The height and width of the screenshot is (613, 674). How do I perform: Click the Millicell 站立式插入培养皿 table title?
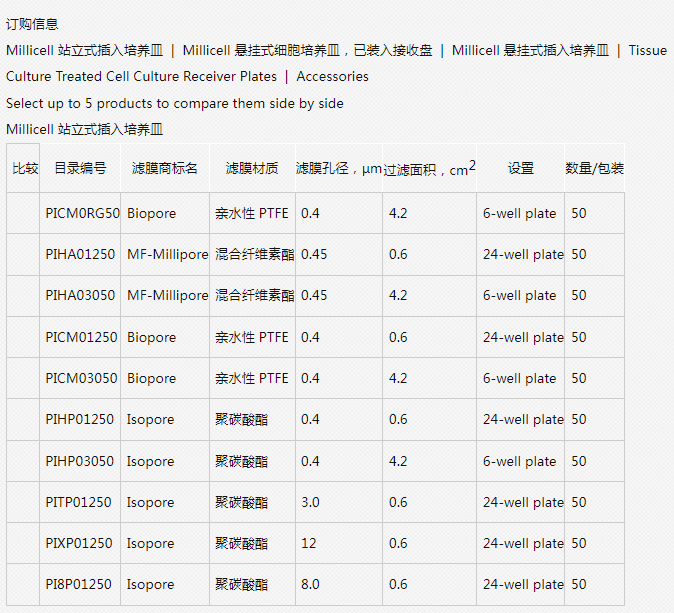pos(85,129)
